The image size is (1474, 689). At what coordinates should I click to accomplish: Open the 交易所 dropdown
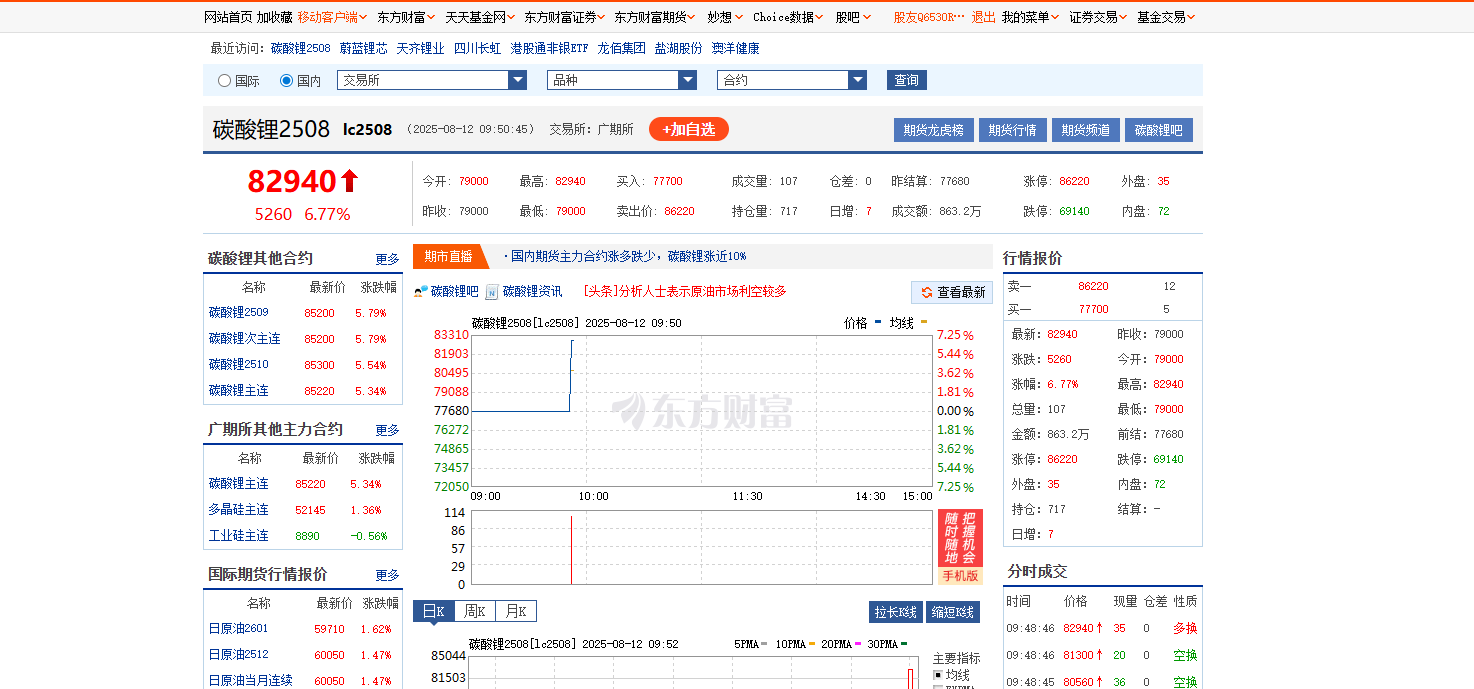[432, 80]
